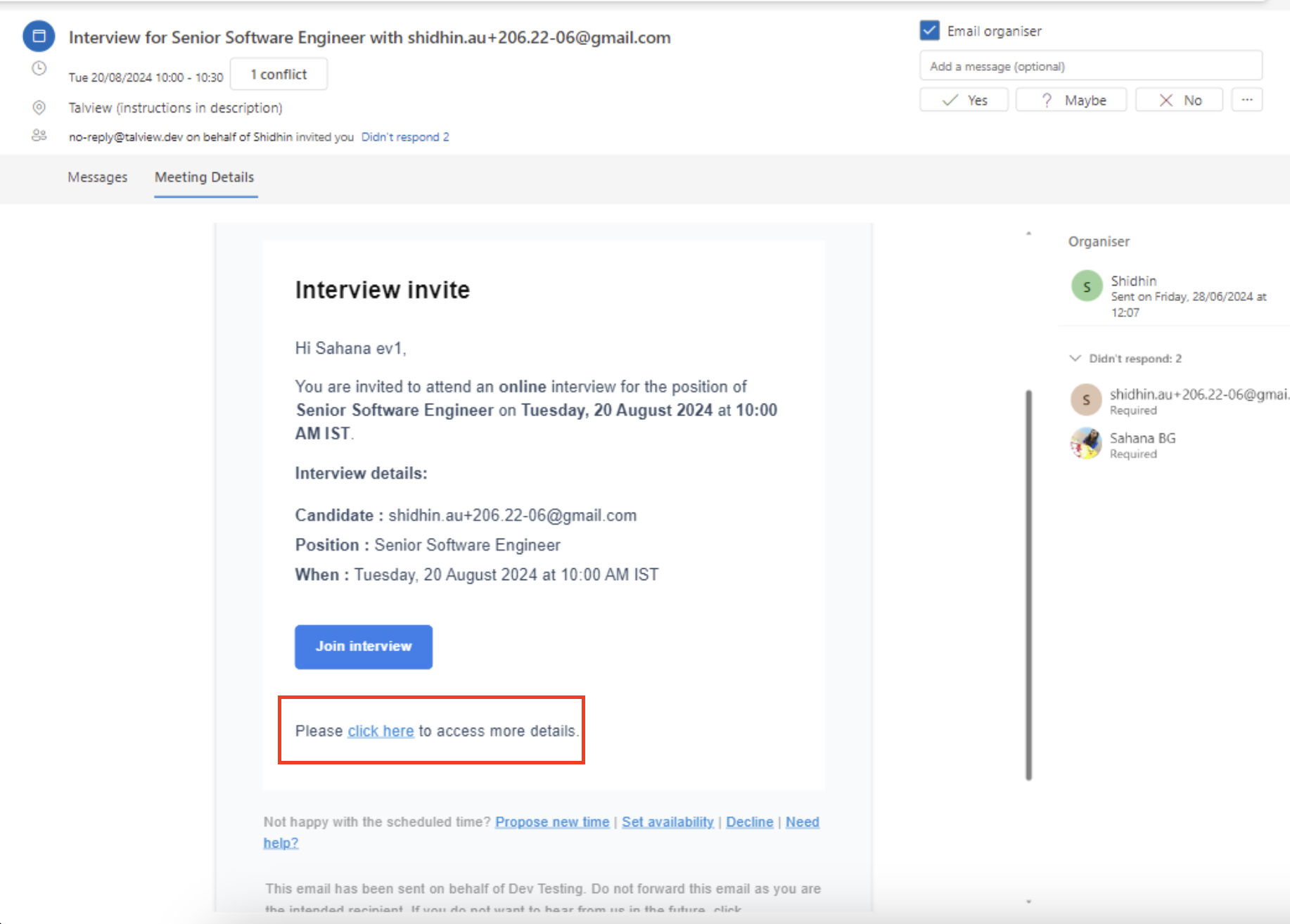1290x924 pixels.
Task: Click Shidhin's organiser avatar
Action: 1086,285
